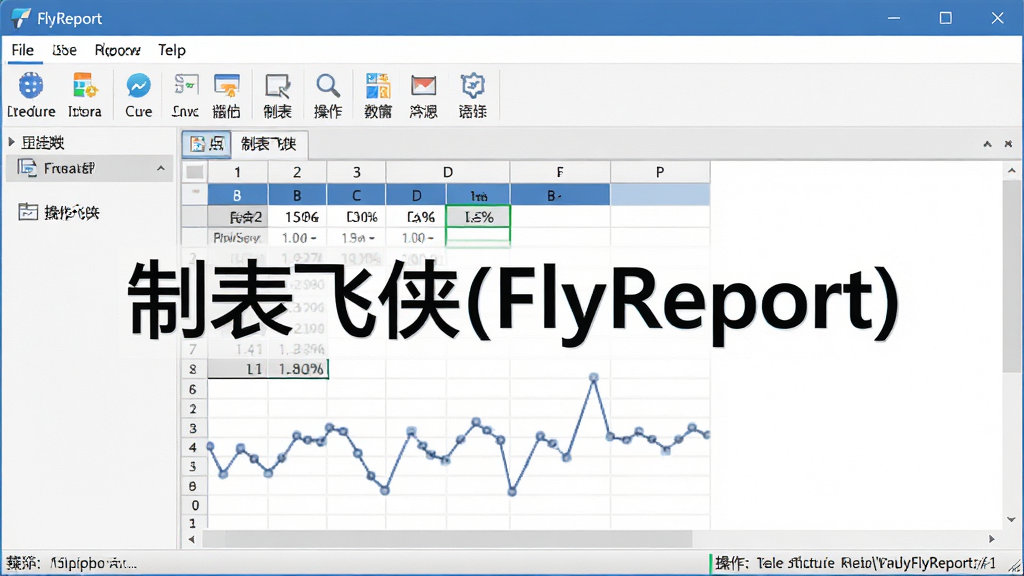
Task: Minimize the FlyReport window
Action: tap(894, 18)
